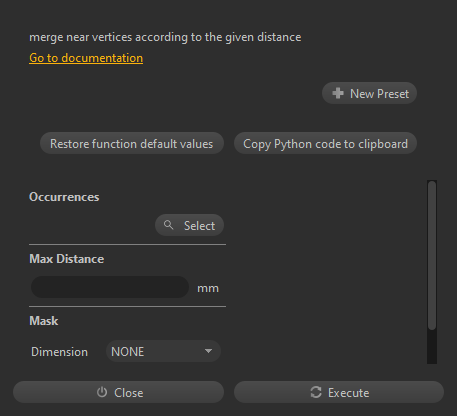Image resolution: width=457 pixels, height=416 pixels.
Task: Click the power icon on Close button
Action: click(x=102, y=392)
